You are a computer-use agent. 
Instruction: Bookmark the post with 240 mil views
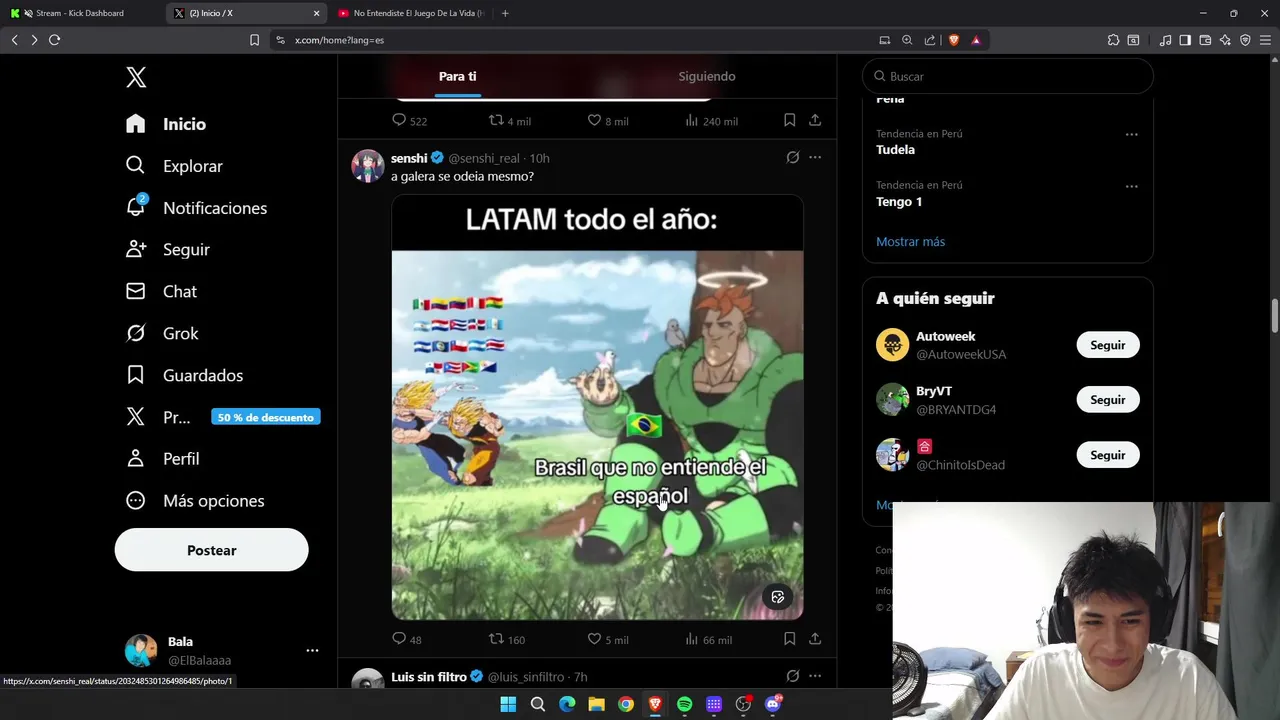pyautogui.click(x=789, y=120)
